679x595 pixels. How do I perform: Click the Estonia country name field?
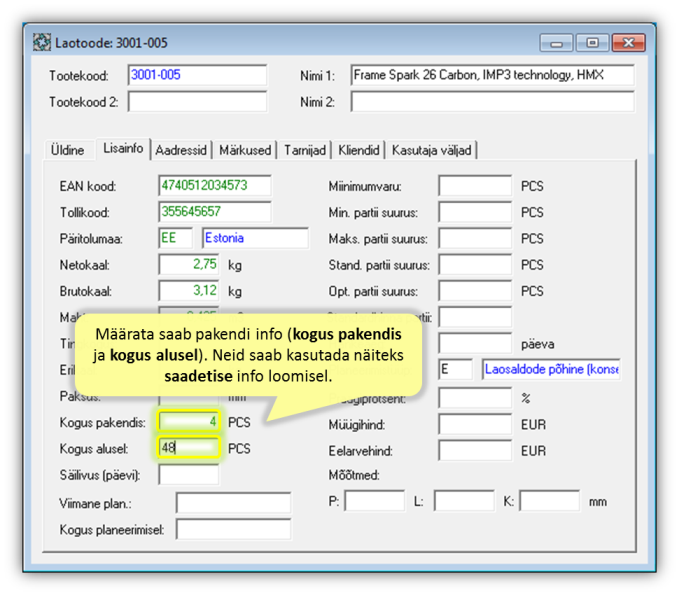tap(255, 238)
